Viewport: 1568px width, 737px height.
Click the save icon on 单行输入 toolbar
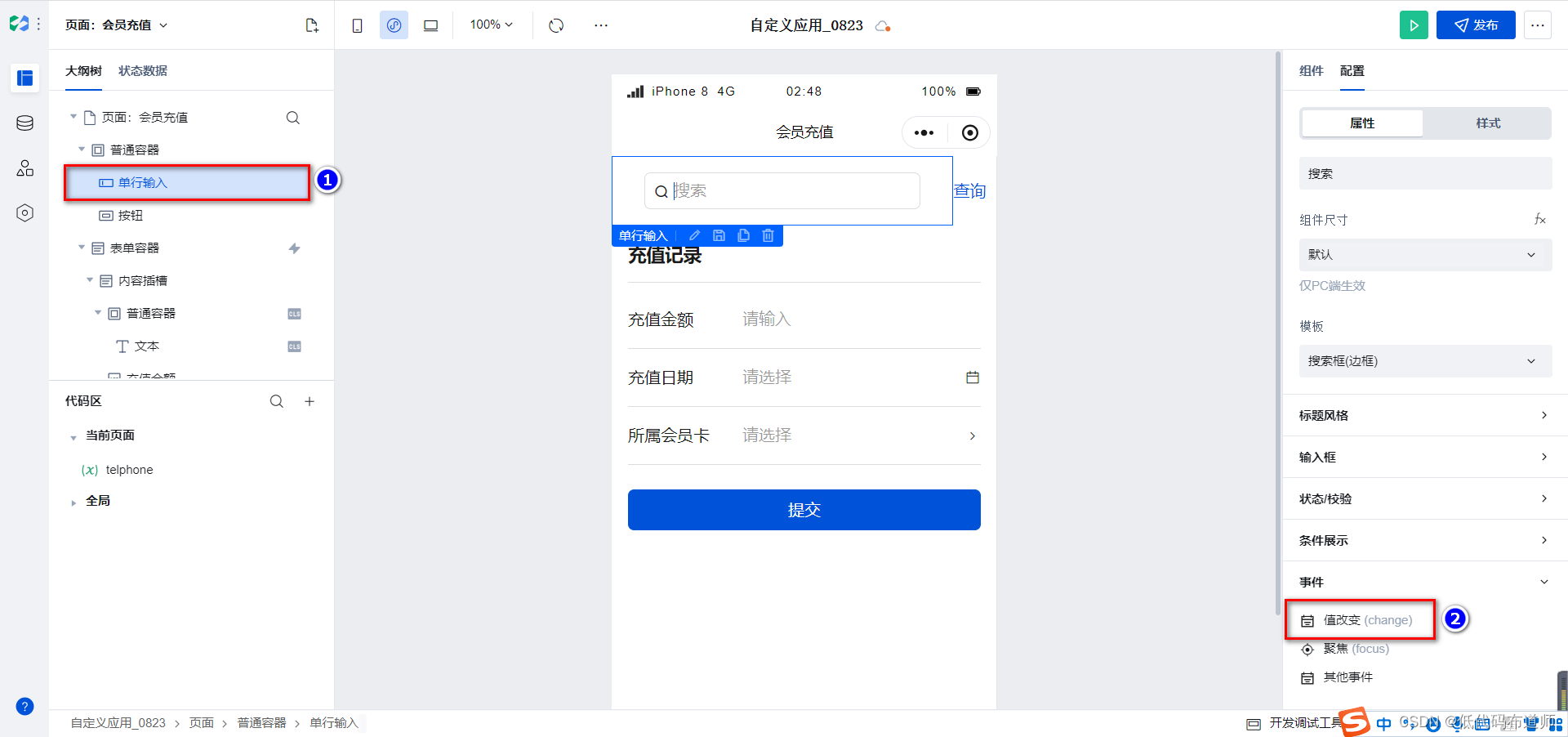(x=719, y=235)
